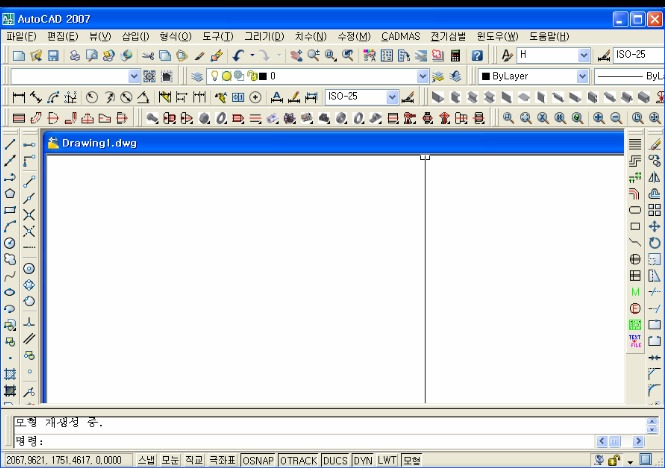Toggle the layer 0 lock icon
Screen dimensions: 665x468
252,76
